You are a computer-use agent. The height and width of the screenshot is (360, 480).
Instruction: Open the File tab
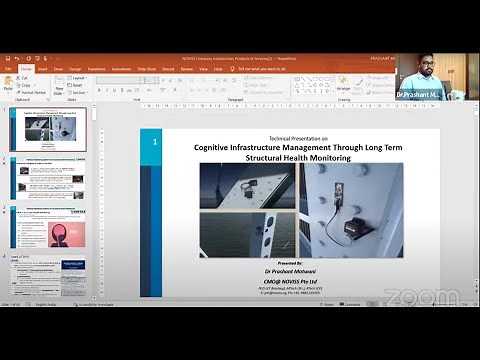coord(8,69)
